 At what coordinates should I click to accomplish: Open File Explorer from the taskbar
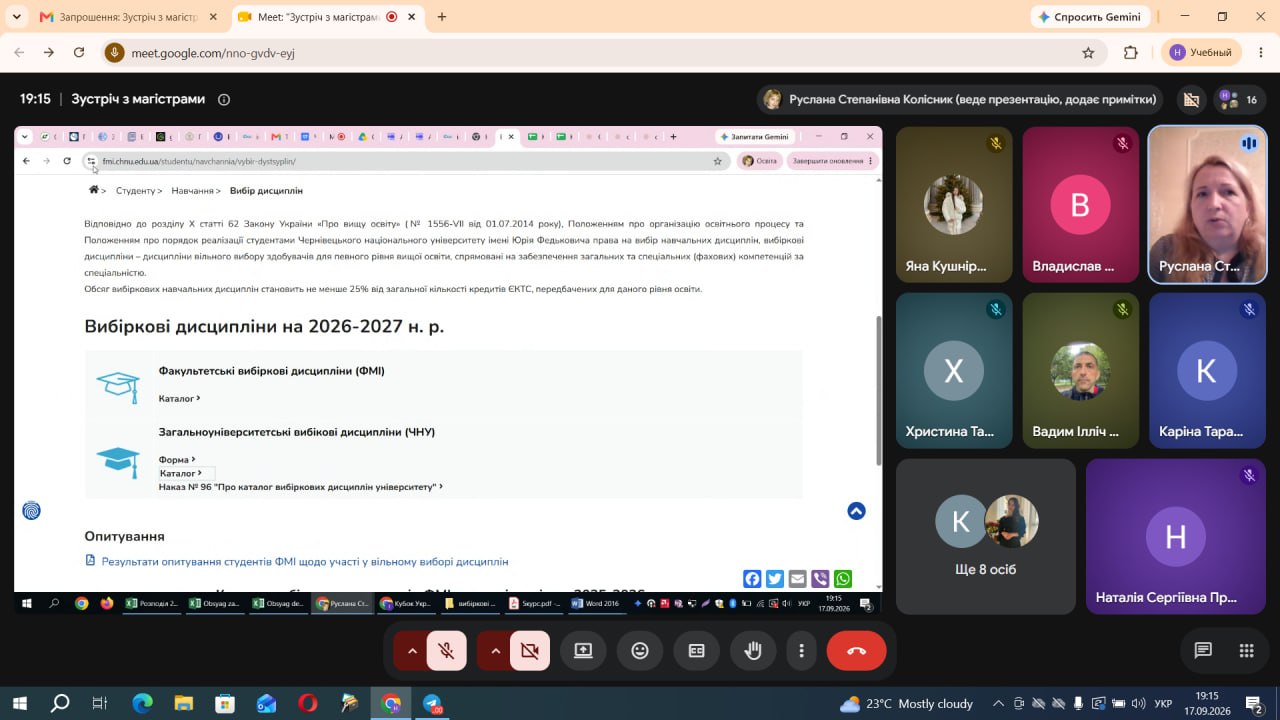click(183, 704)
